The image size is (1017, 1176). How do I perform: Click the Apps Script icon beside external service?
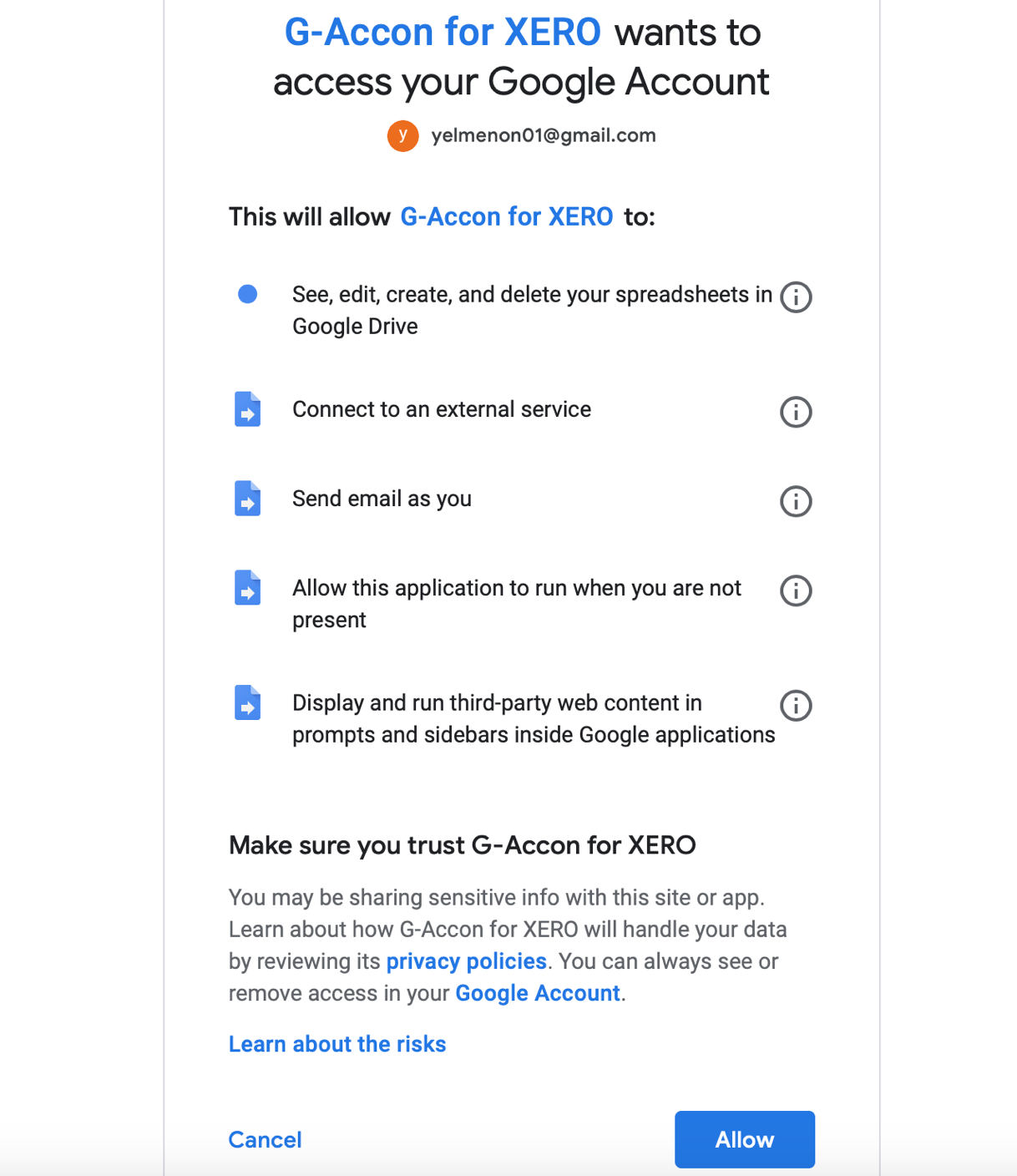tap(247, 409)
